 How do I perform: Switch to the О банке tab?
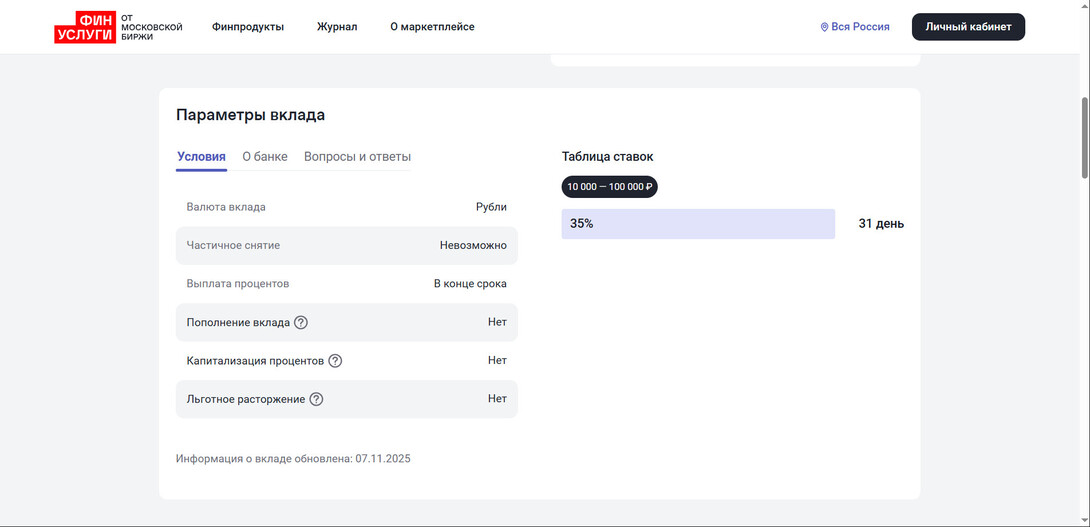(x=265, y=157)
